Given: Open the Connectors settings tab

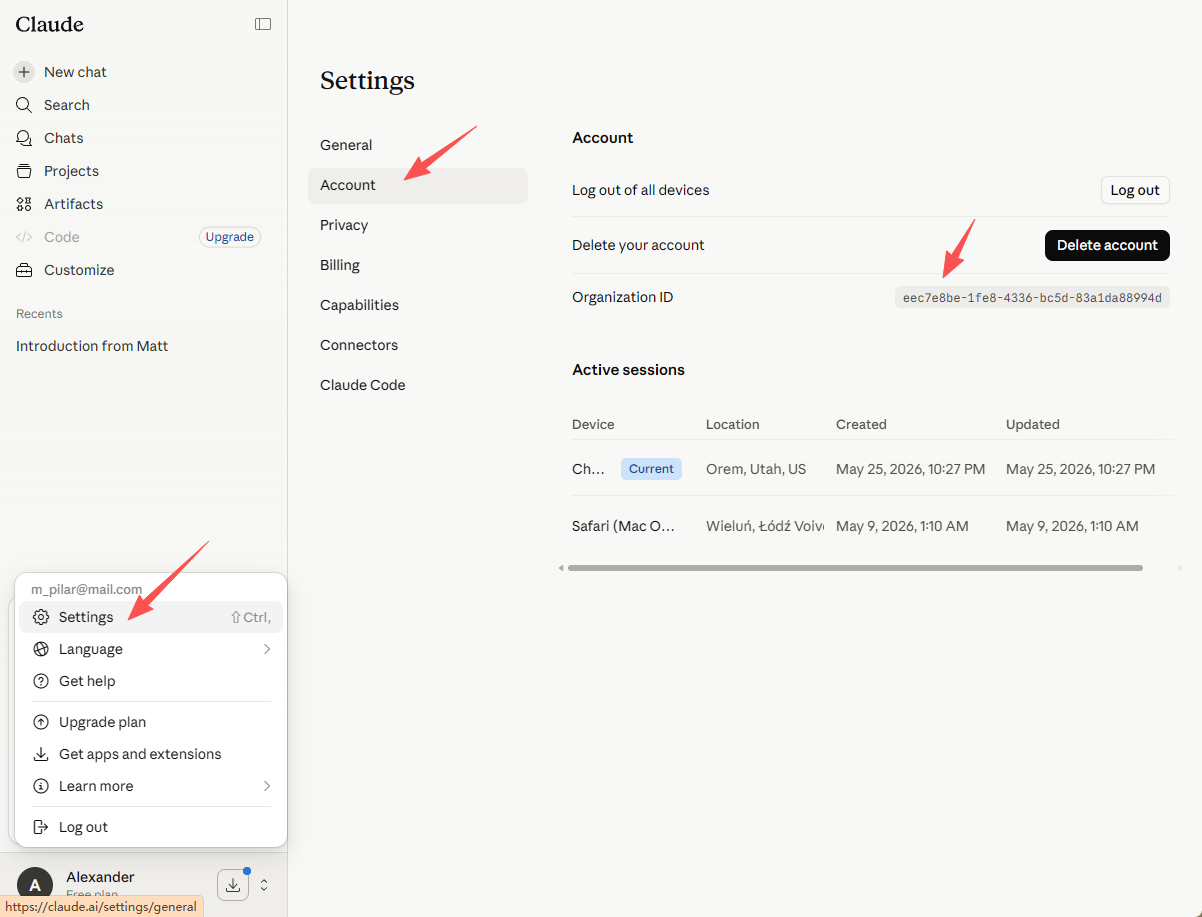Looking at the screenshot, I should click(418, 345).
